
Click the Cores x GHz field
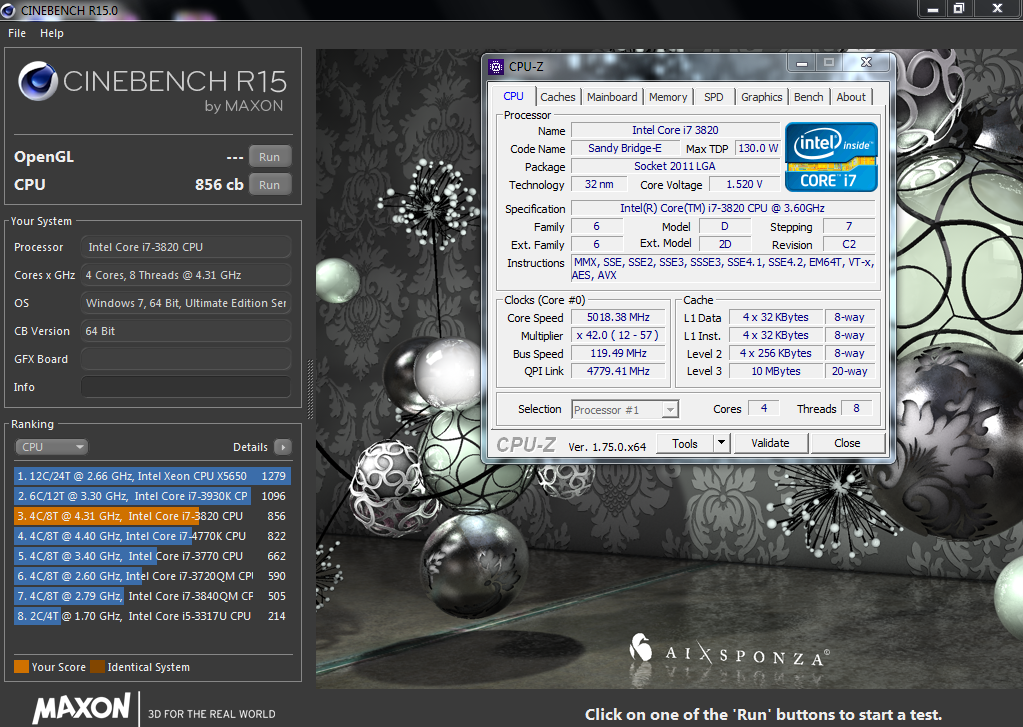(x=186, y=275)
